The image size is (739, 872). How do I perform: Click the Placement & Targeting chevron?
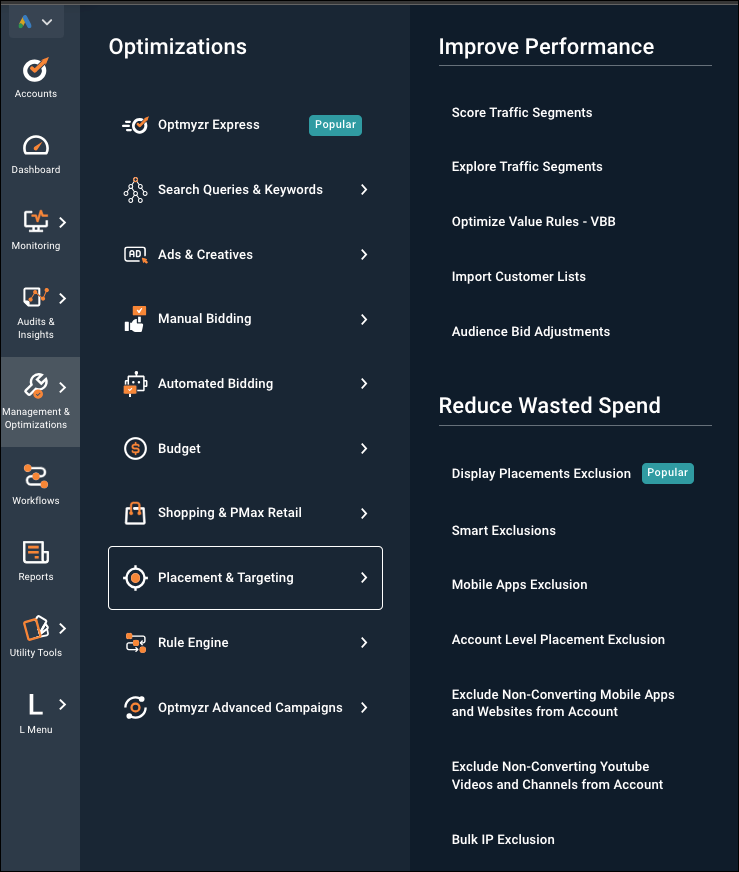(364, 578)
